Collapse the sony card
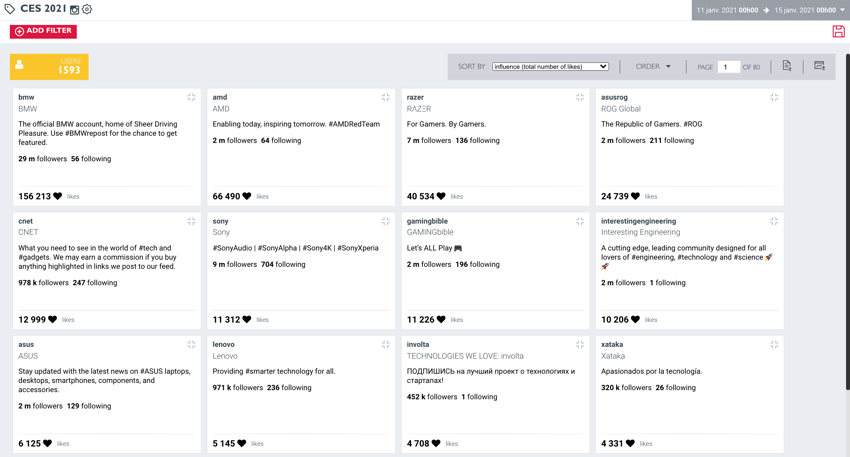This screenshot has width=850, height=457. coord(385,221)
